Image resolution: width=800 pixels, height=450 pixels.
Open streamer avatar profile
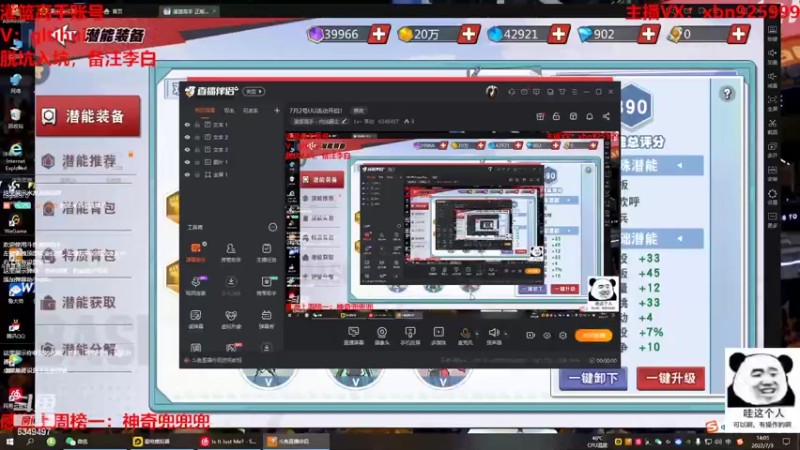pyautogui.click(x=491, y=92)
